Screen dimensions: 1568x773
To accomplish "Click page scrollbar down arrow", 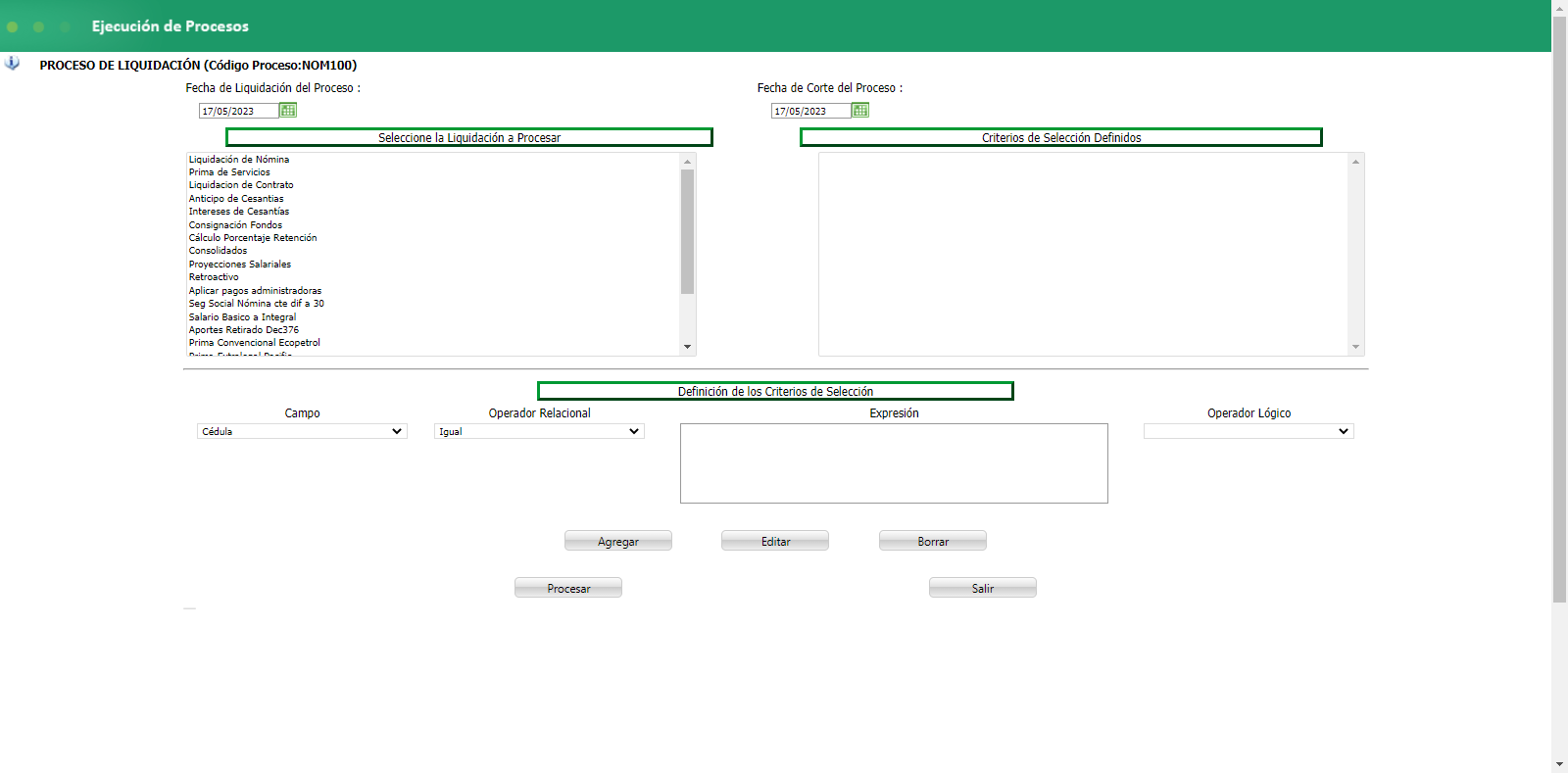I will click(1559, 764).
